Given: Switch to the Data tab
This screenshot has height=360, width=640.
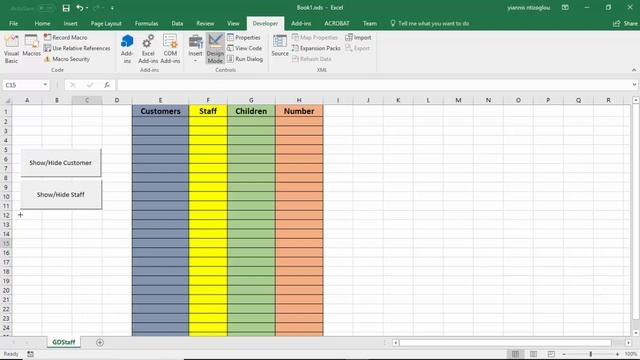Looking at the screenshot, I should click(177, 24).
